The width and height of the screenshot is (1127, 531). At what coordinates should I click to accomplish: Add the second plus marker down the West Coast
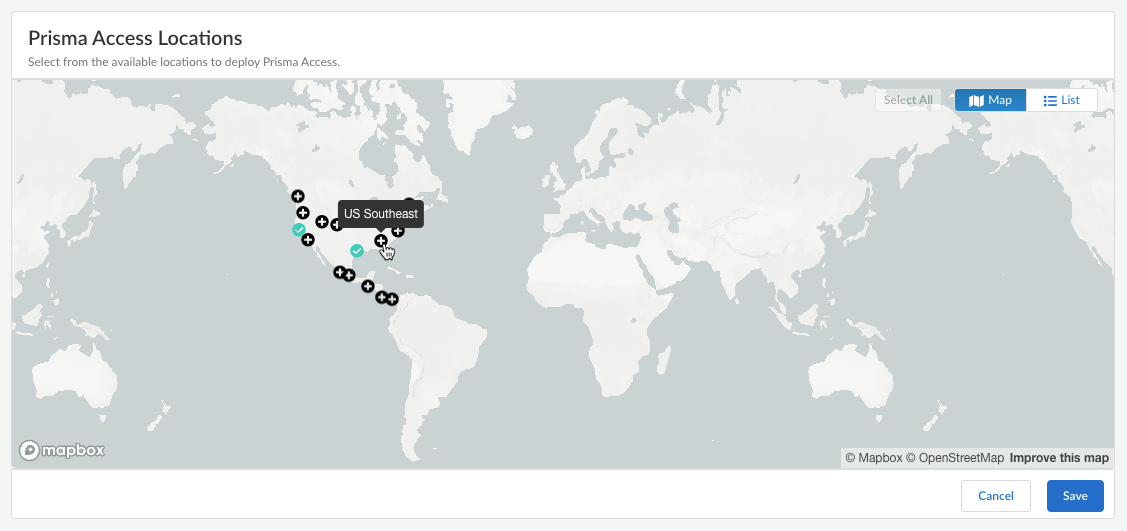[303, 213]
